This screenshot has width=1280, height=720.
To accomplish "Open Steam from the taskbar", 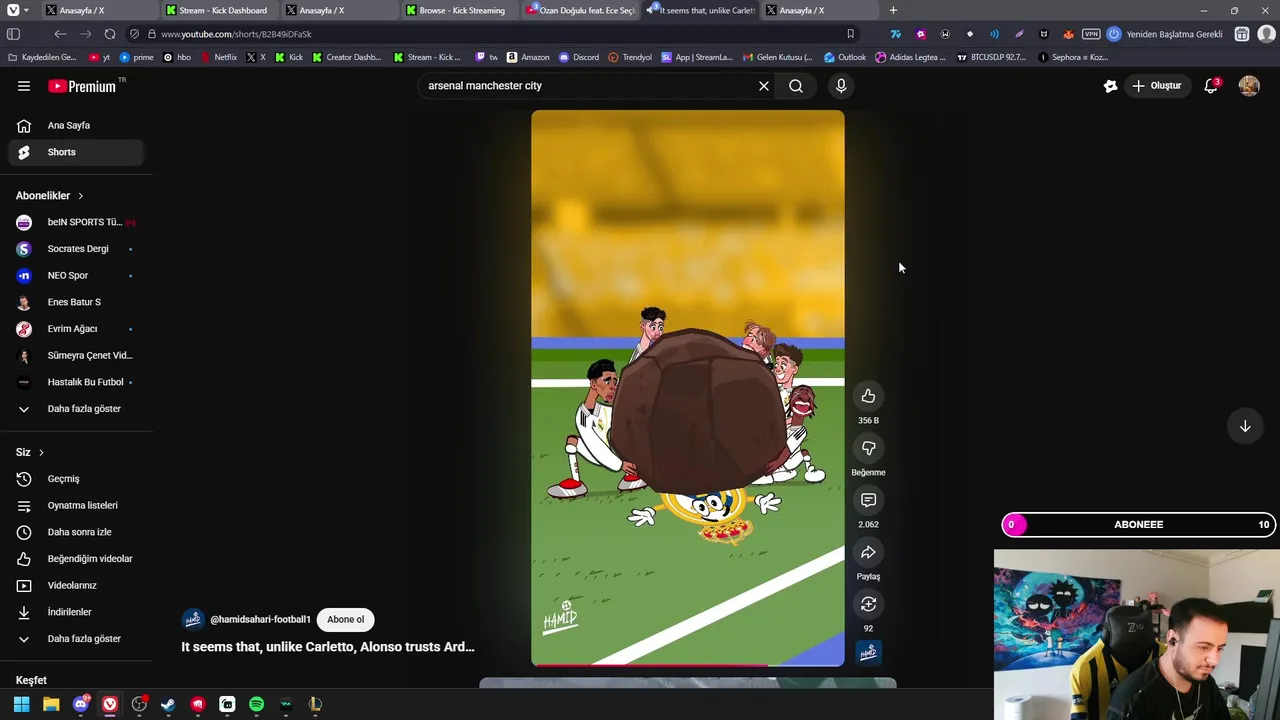I will (168, 704).
